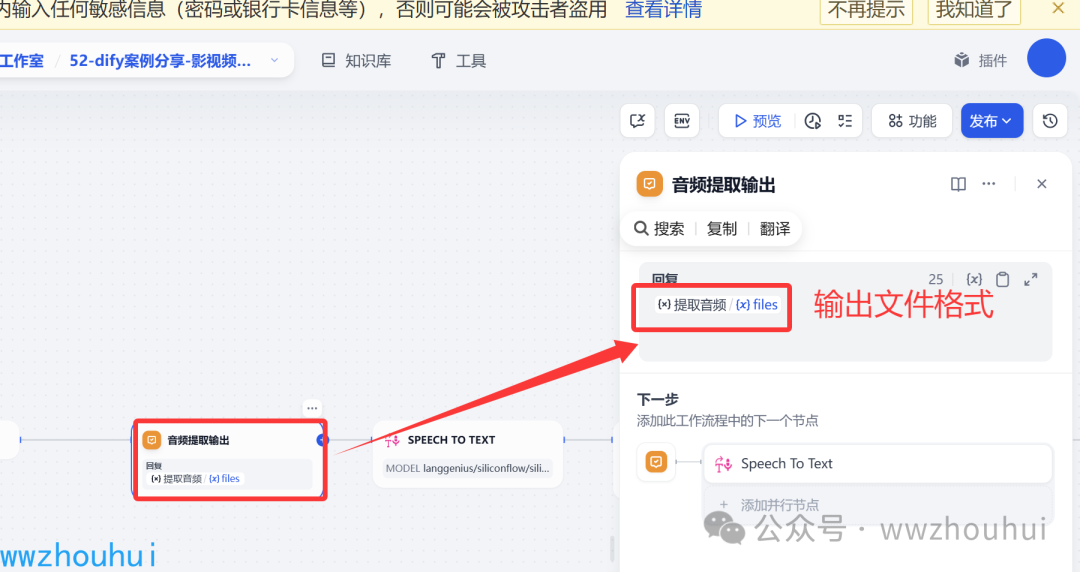Click the pink Speech To Text node icon on canvas
1080x572 pixels.
tap(393, 440)
